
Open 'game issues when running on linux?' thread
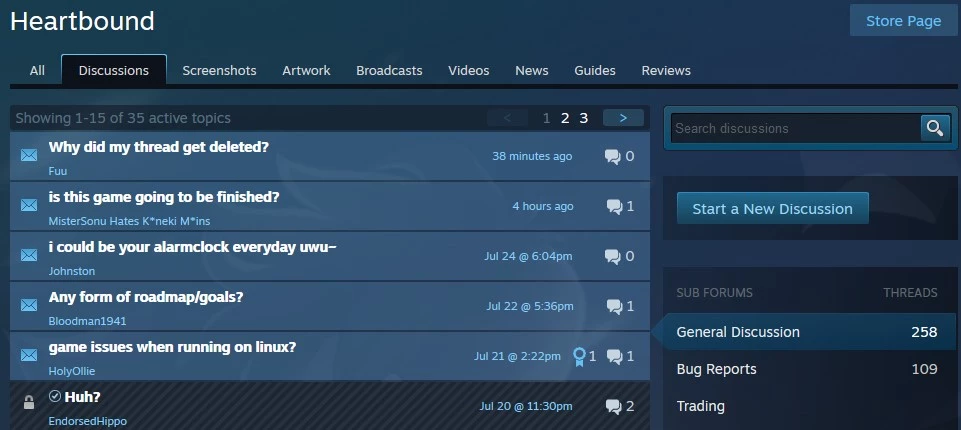(172, 347)
